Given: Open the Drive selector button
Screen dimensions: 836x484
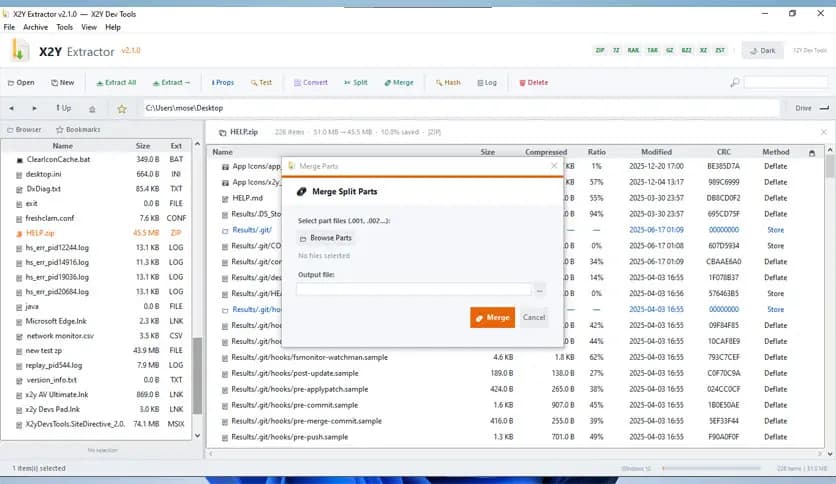Looking at the screenshot, I should (811, 108).
